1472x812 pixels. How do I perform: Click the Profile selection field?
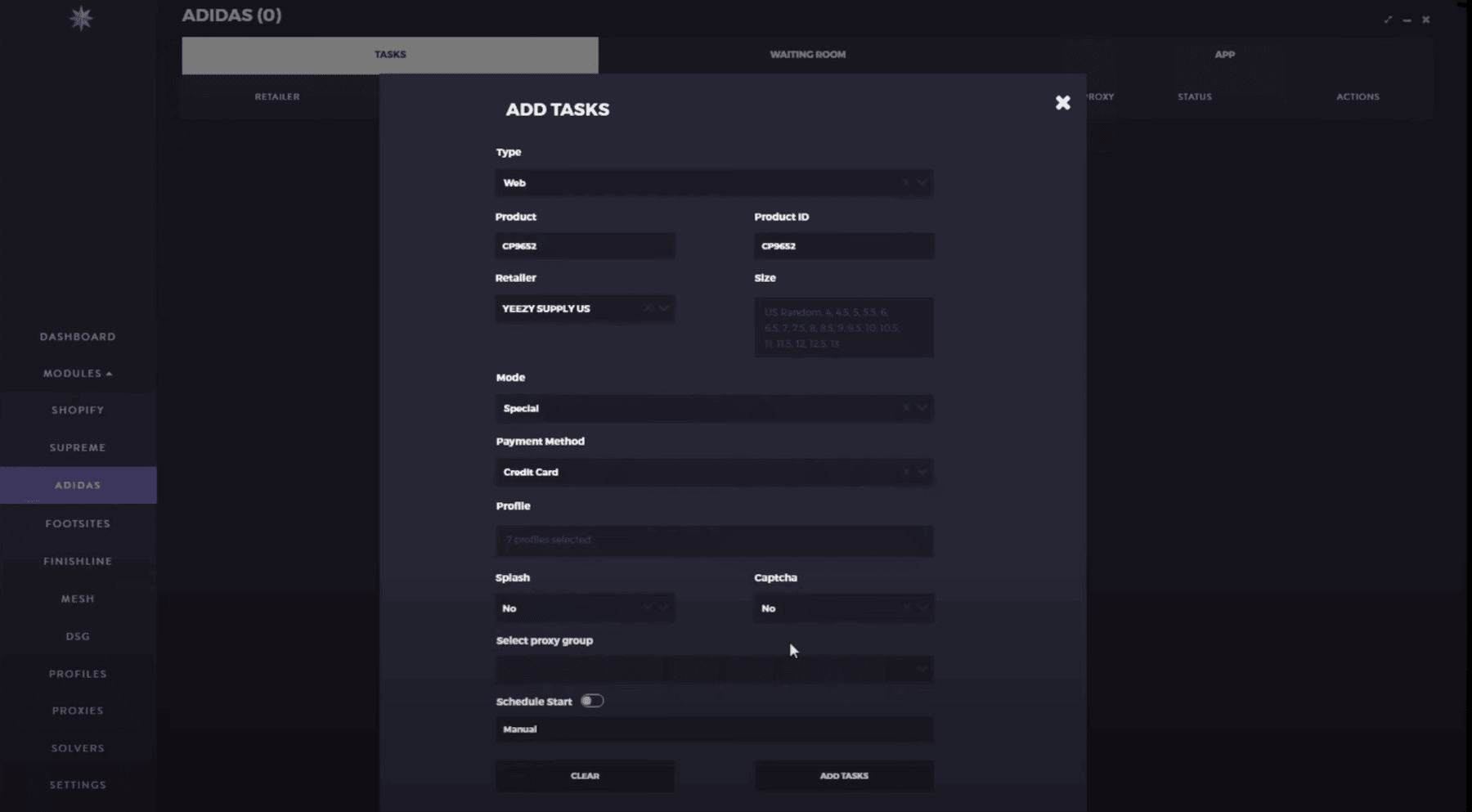[x=714, y=541]
